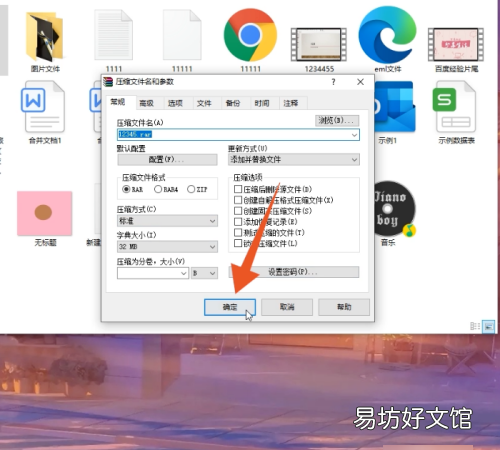The height and width of the screenshot is (450, 500).
Task: Click the WinRAR icon in dialog title bar
Action: coord(108,82)
